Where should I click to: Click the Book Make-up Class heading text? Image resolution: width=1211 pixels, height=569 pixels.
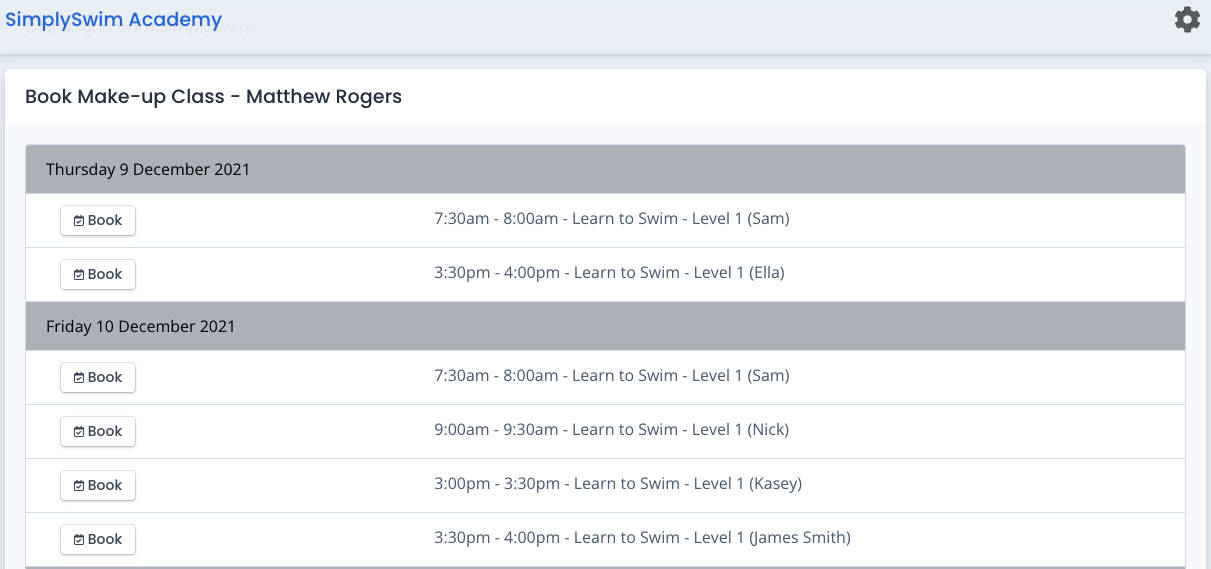pyautogui.click(x=124, y=97)
